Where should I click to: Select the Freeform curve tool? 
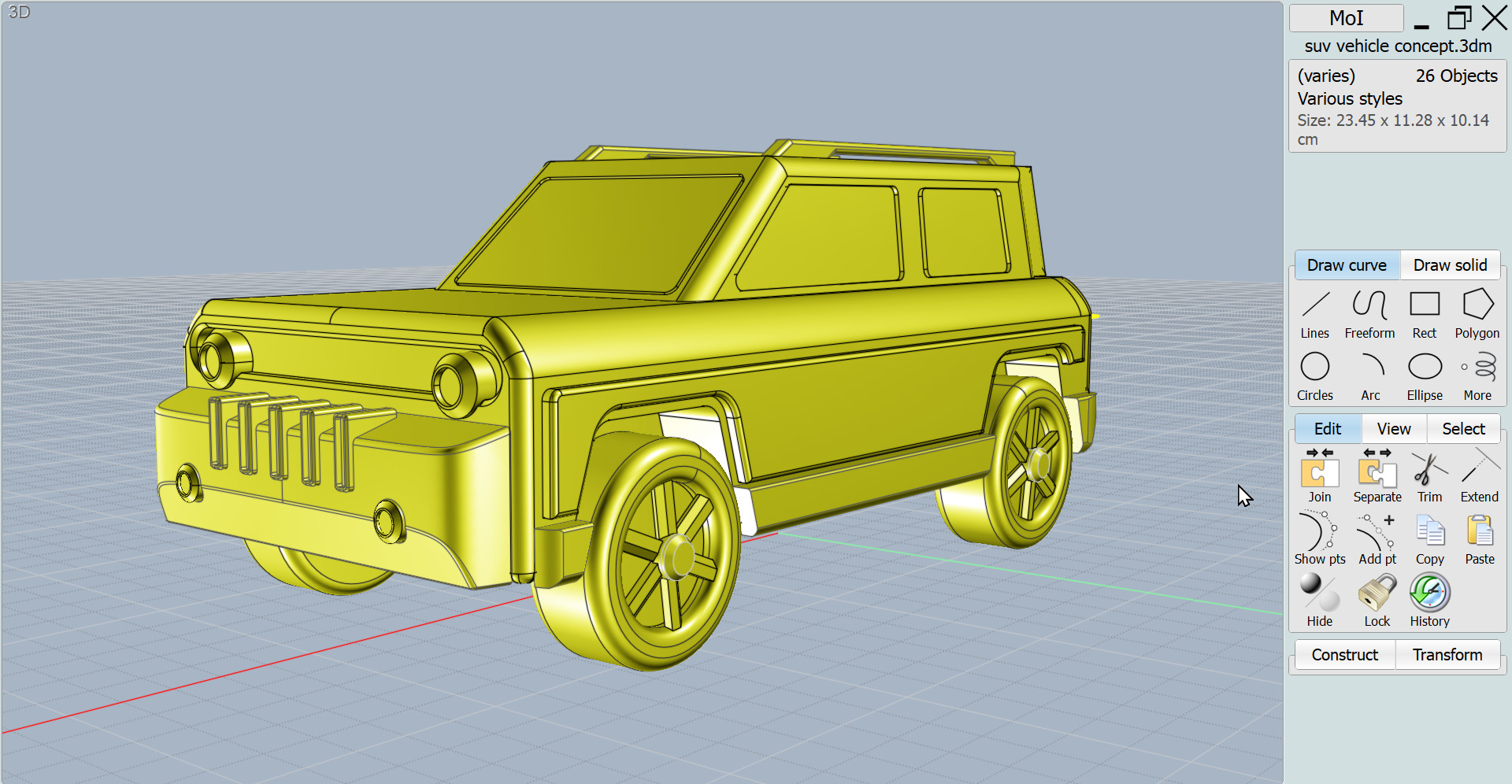[x=1369, y=314]
